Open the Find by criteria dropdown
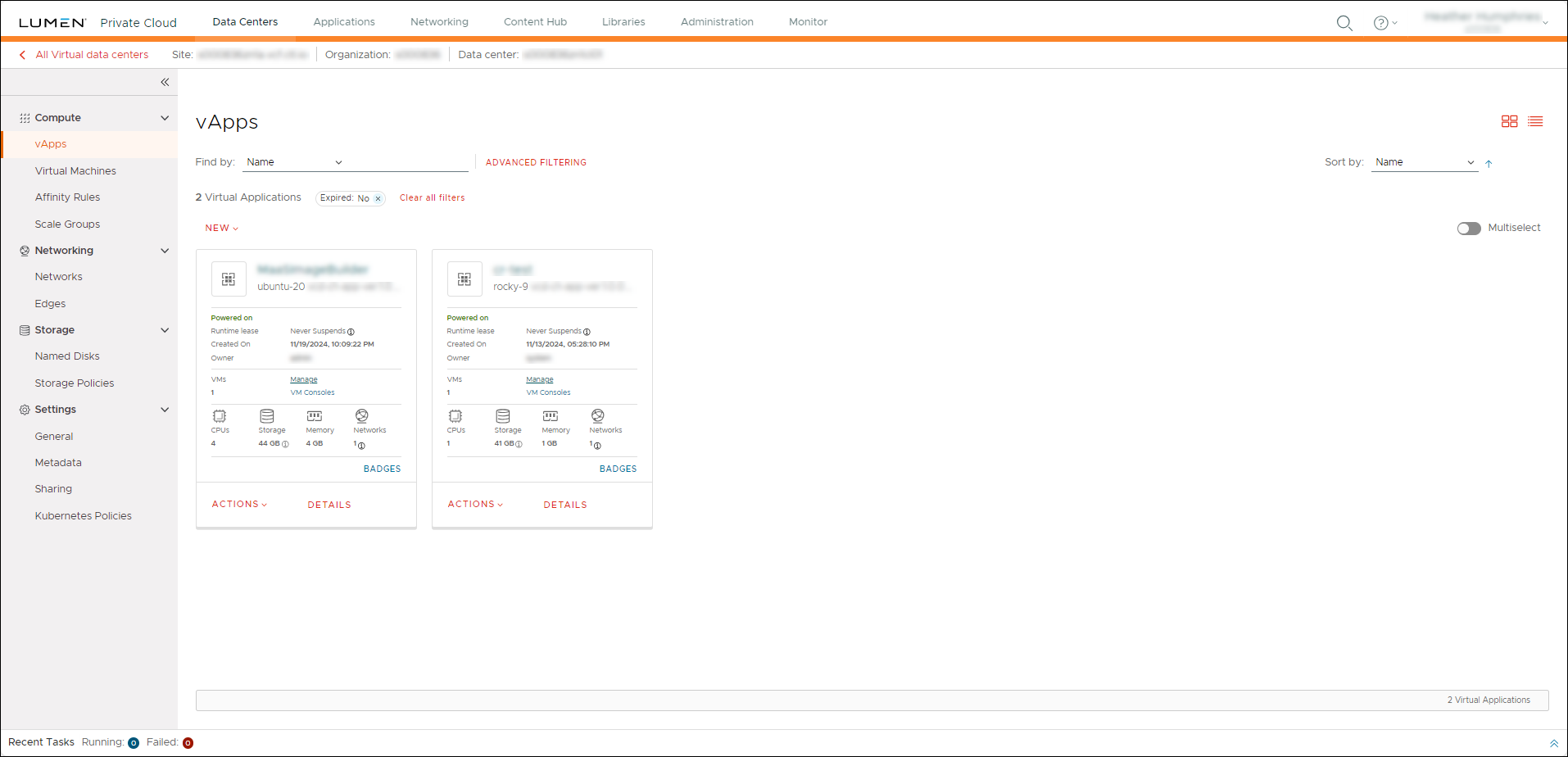Viewport: 1568px width, 757px height. pyautogui.click(x=295, y=161)
